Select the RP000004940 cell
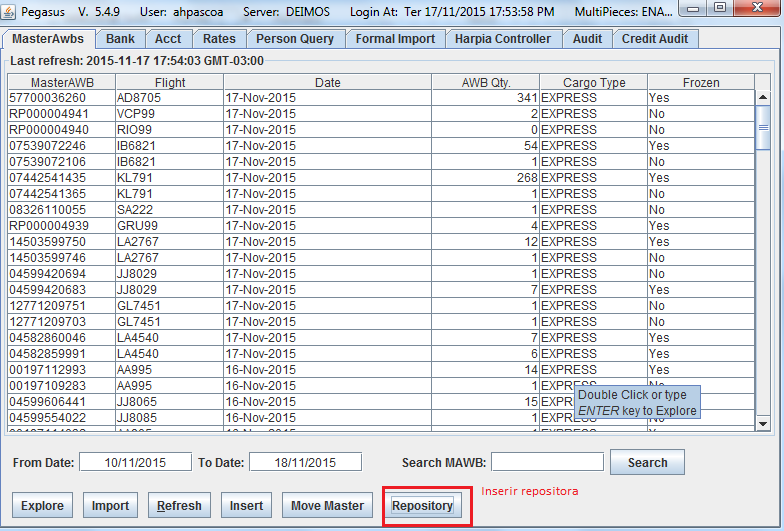 62,130
